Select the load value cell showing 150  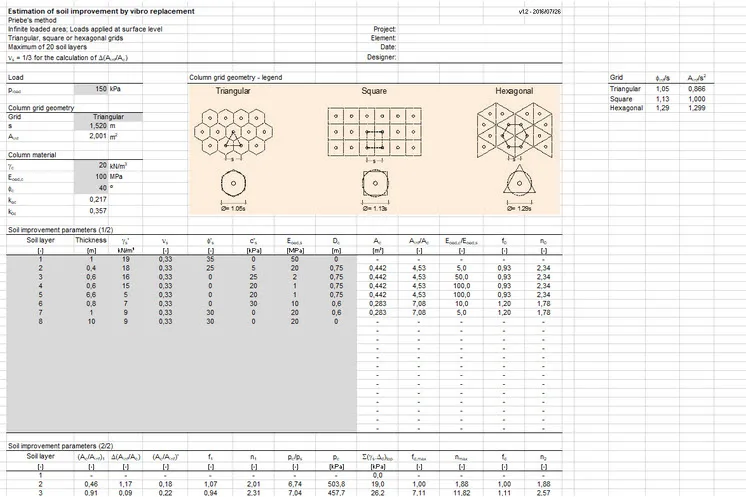[x=91, y=89]
